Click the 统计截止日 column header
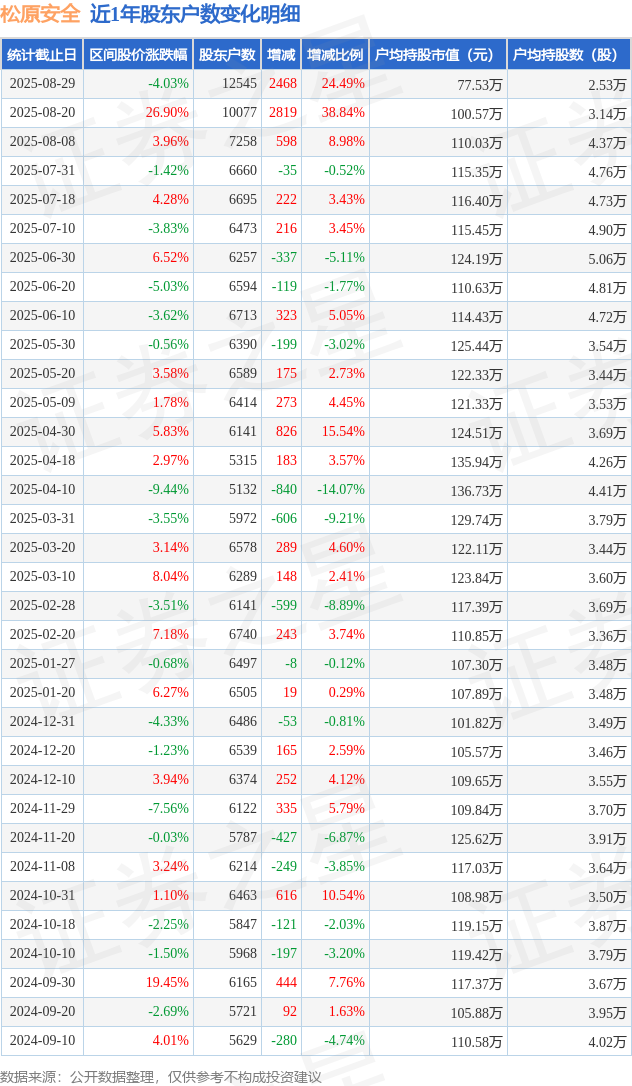632x1086 pixels. point(42,55)
